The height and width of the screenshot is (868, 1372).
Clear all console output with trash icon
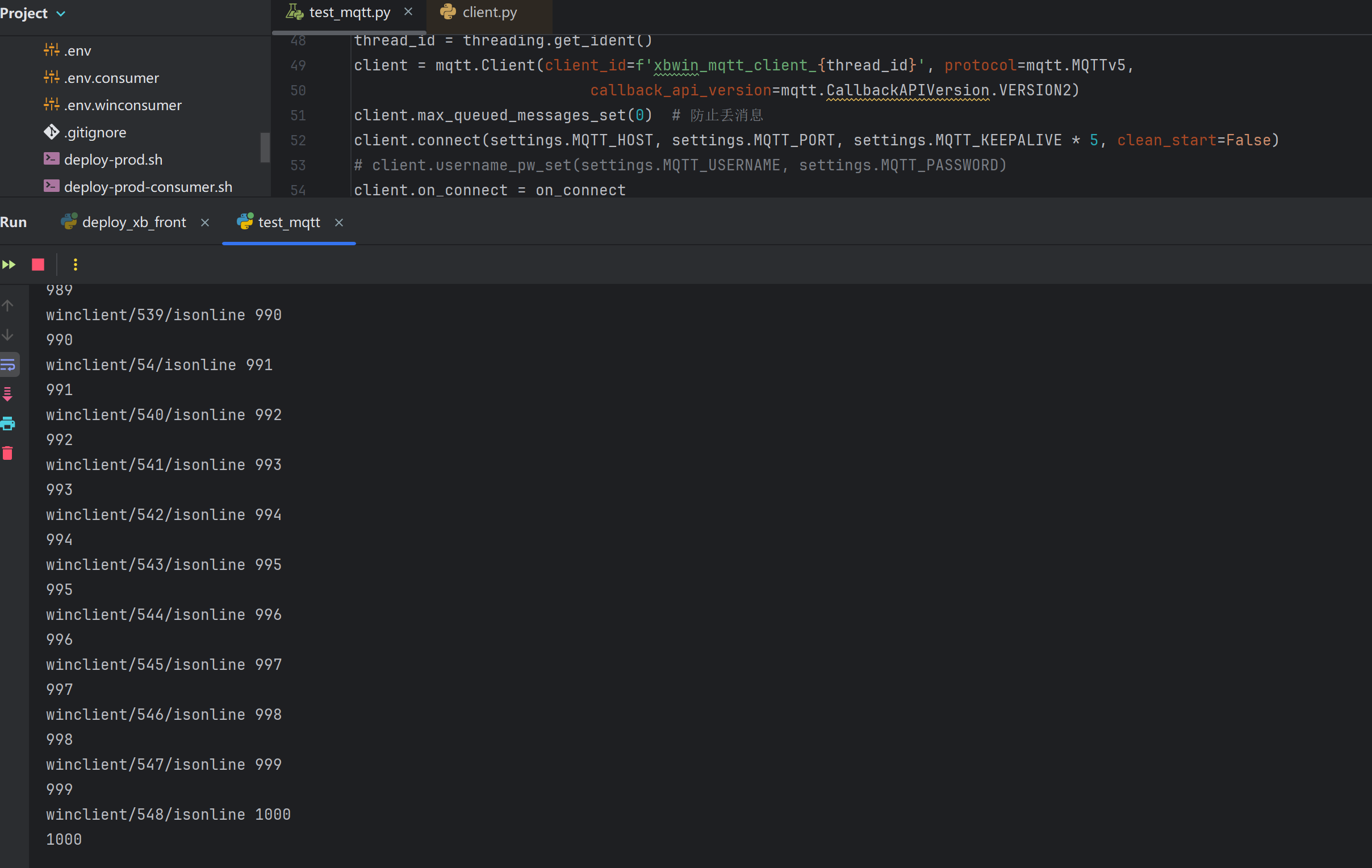(7, 453)
